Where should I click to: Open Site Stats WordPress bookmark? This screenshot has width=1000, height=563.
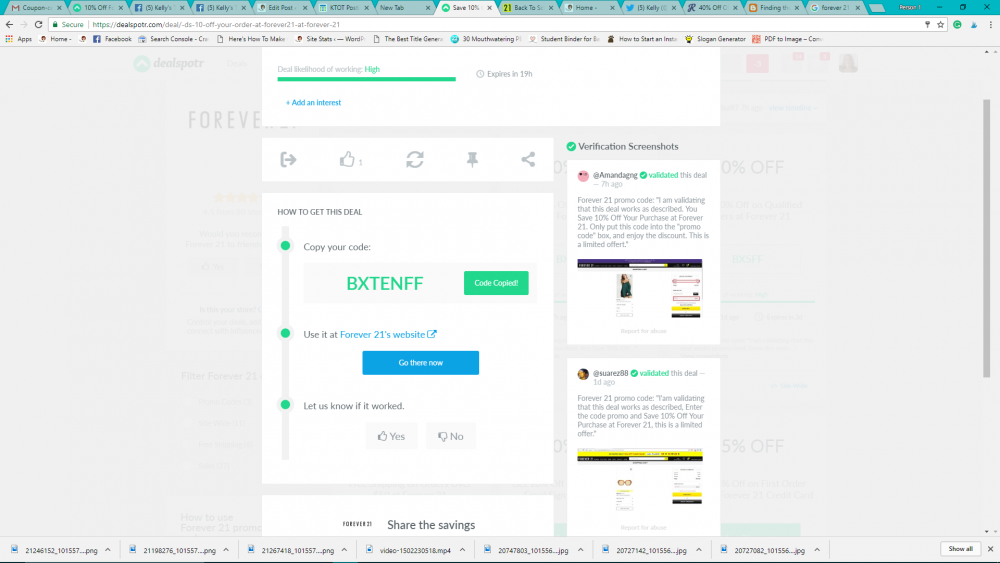(x=330, y=39)
